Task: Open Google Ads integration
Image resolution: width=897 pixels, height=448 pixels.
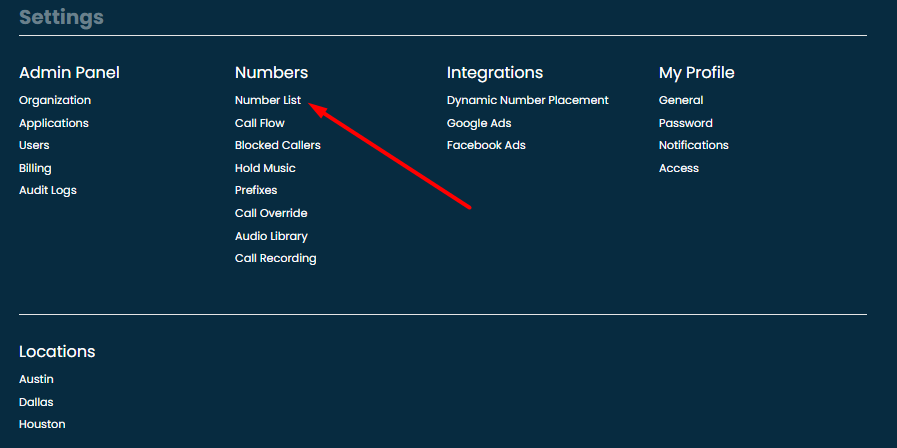Action: pos(478,123)
